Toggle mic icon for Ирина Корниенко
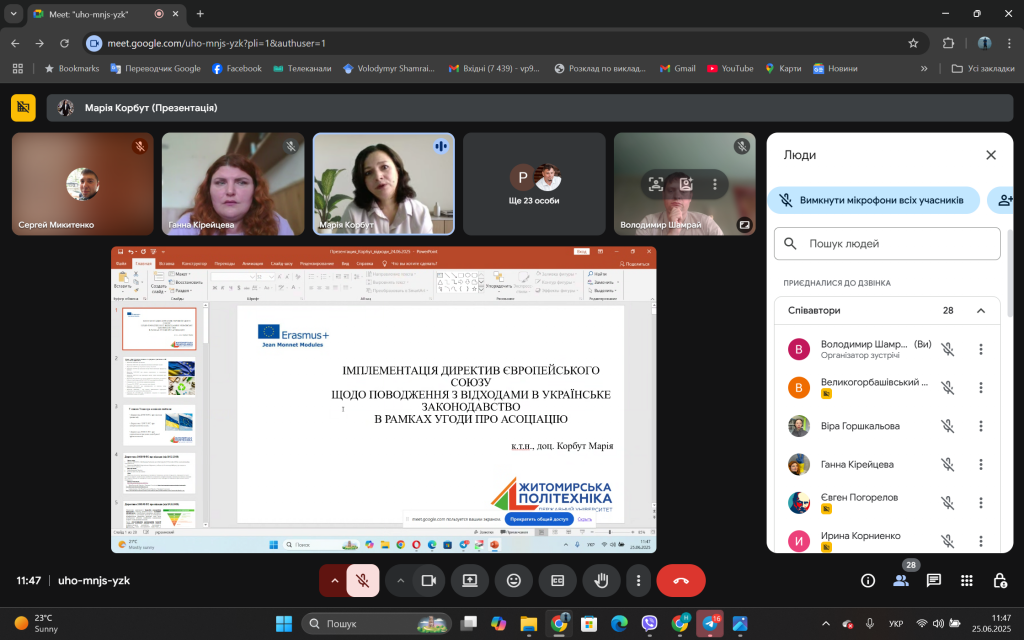1024x640 pixels. click(x=948, y=541)
